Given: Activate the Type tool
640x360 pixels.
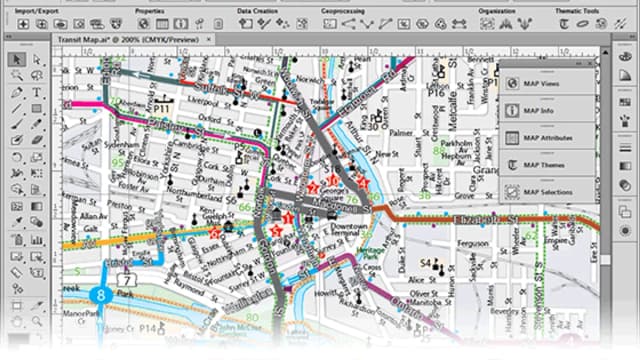Looking at the screenshot, I should (37, 92).
